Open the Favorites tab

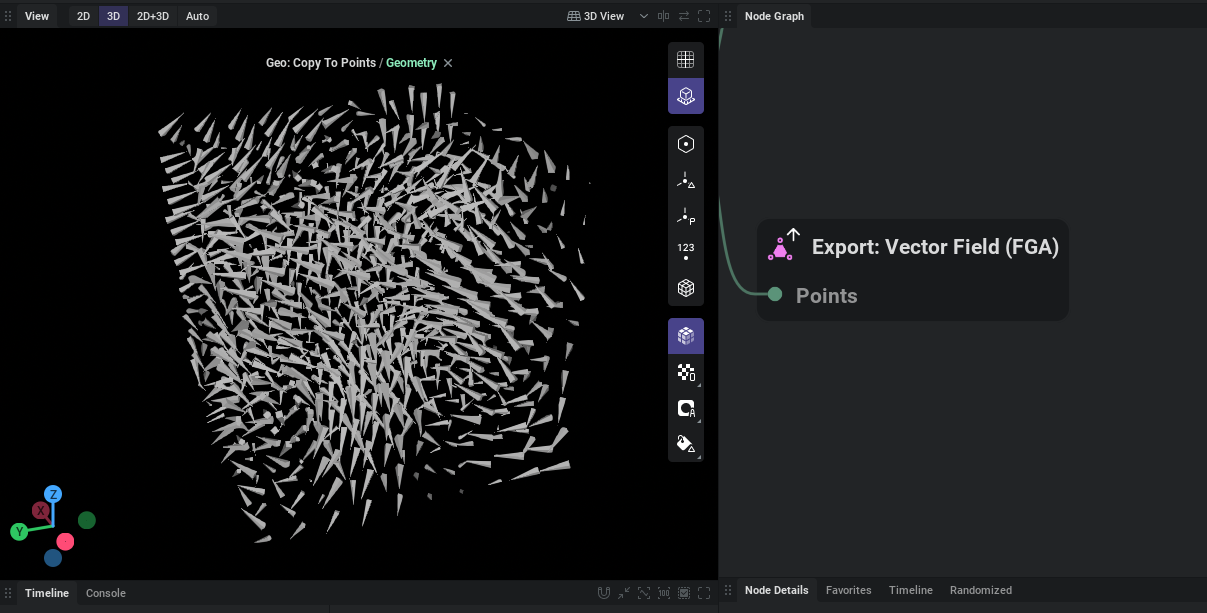pyautogui.click(x=848, y=590)
